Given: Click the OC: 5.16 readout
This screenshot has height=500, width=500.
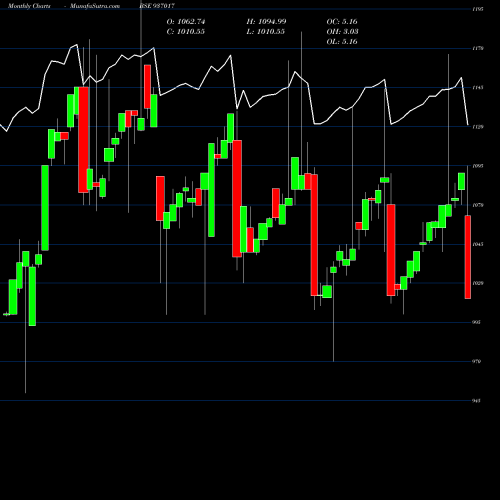Looking at the screenshot, I should pyautogui.click(x=342, y=22).
